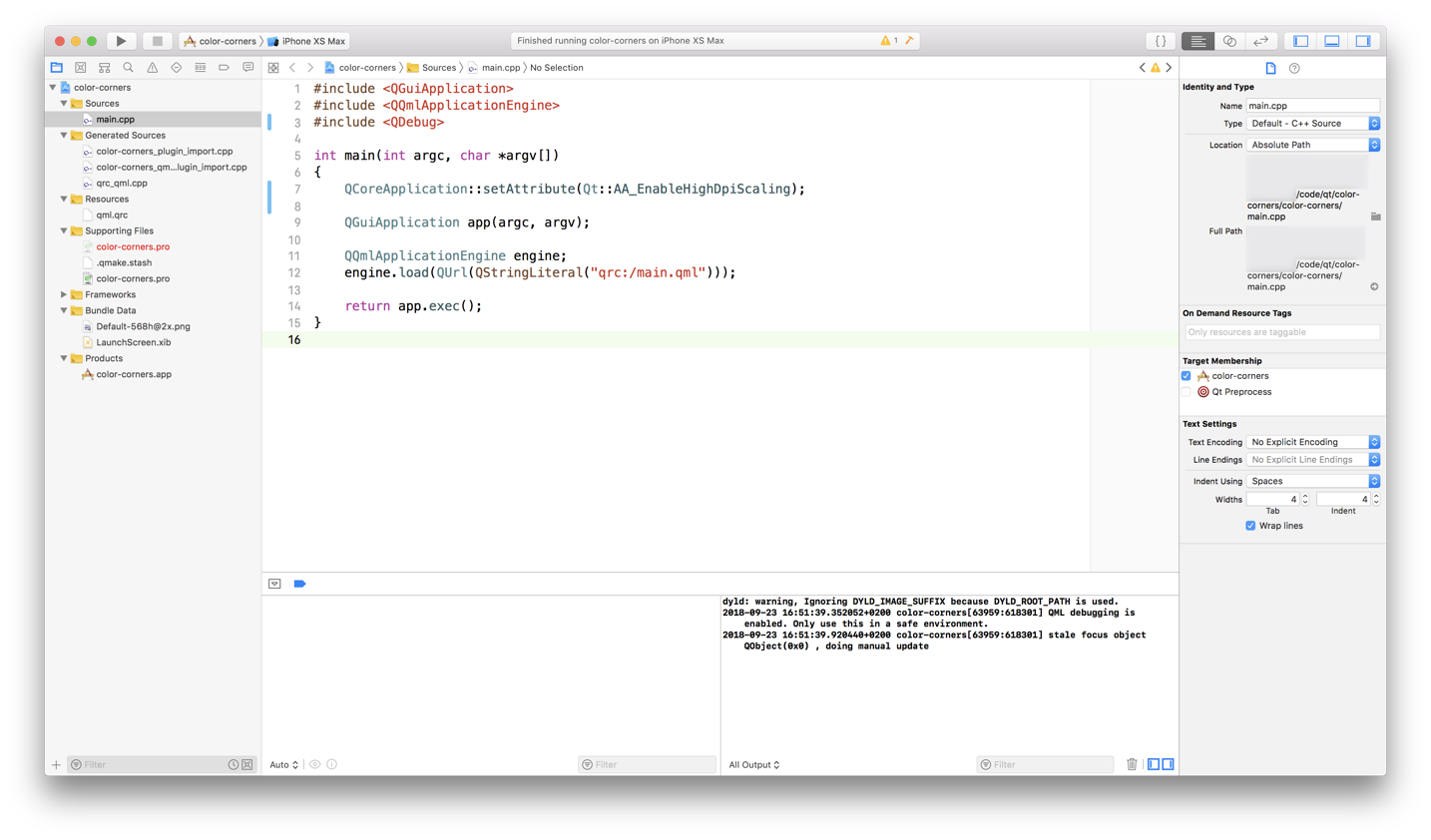Toggle the Debug area visibility
Image resolution: width=1431 pixels, height=840 pixels.
tap(1332, 41)
